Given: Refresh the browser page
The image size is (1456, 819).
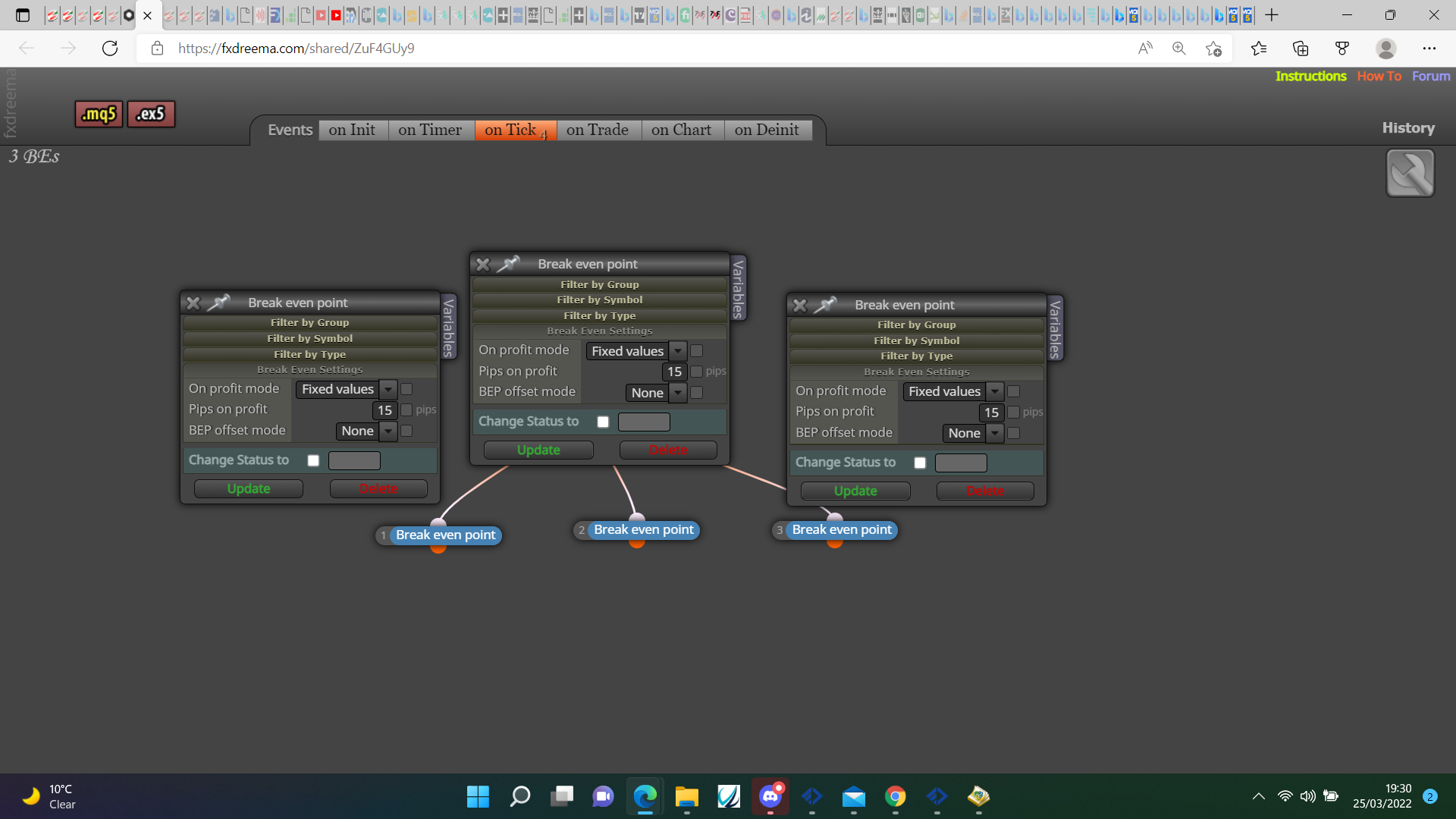Looking at the screenshot, I should coord(110,49).
